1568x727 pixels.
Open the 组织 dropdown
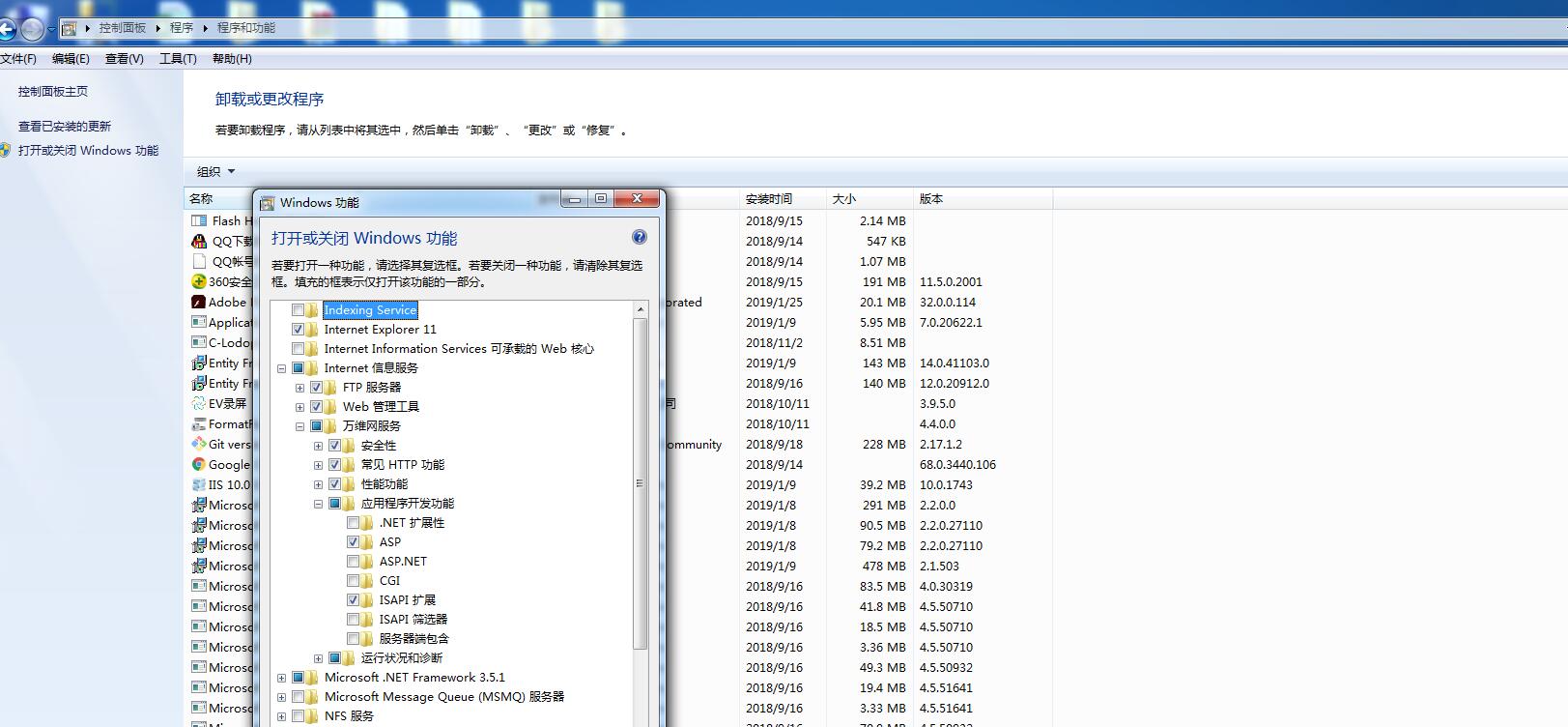pos(215,171)
